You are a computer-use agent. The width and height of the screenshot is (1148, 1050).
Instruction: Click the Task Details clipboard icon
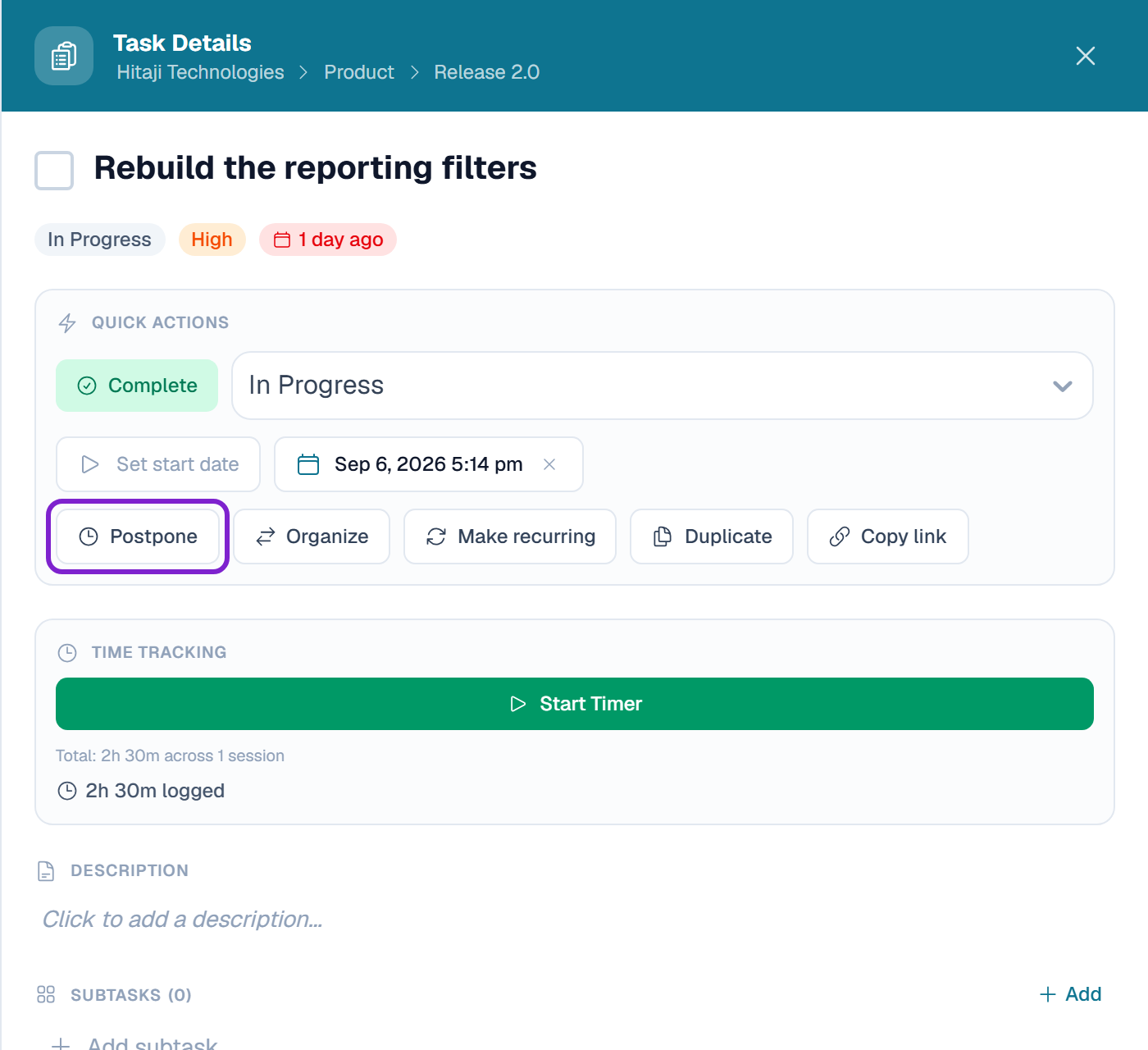(64, 56)
